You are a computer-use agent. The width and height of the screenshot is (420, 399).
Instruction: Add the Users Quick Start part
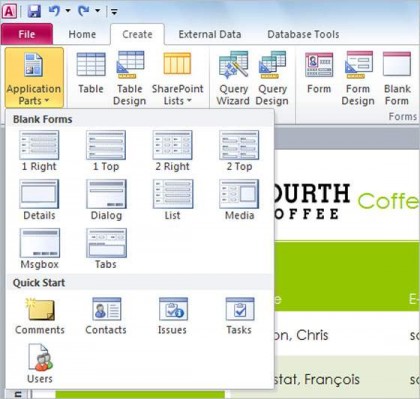pos(40,364)
